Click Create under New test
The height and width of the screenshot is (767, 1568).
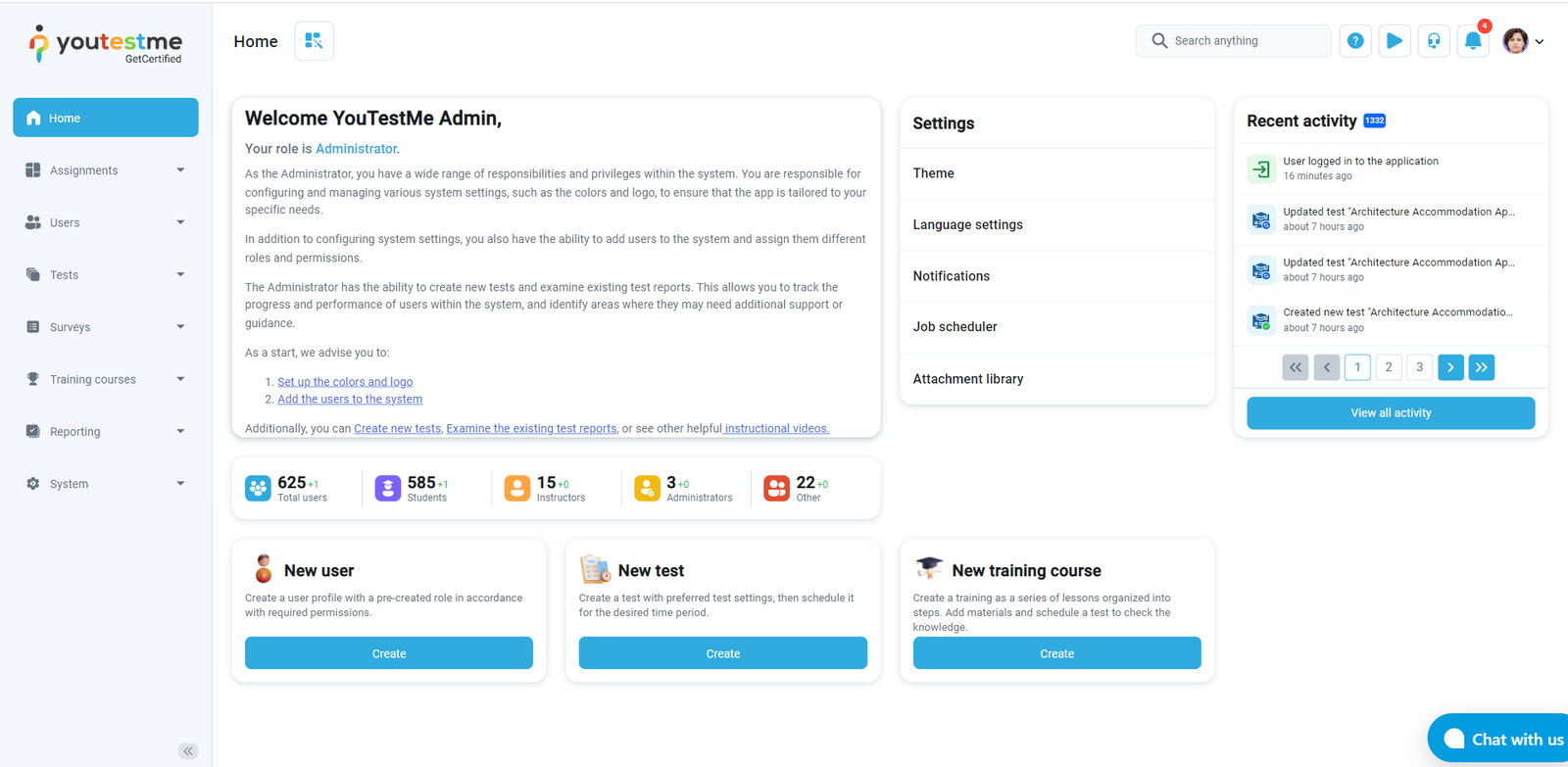722,653
